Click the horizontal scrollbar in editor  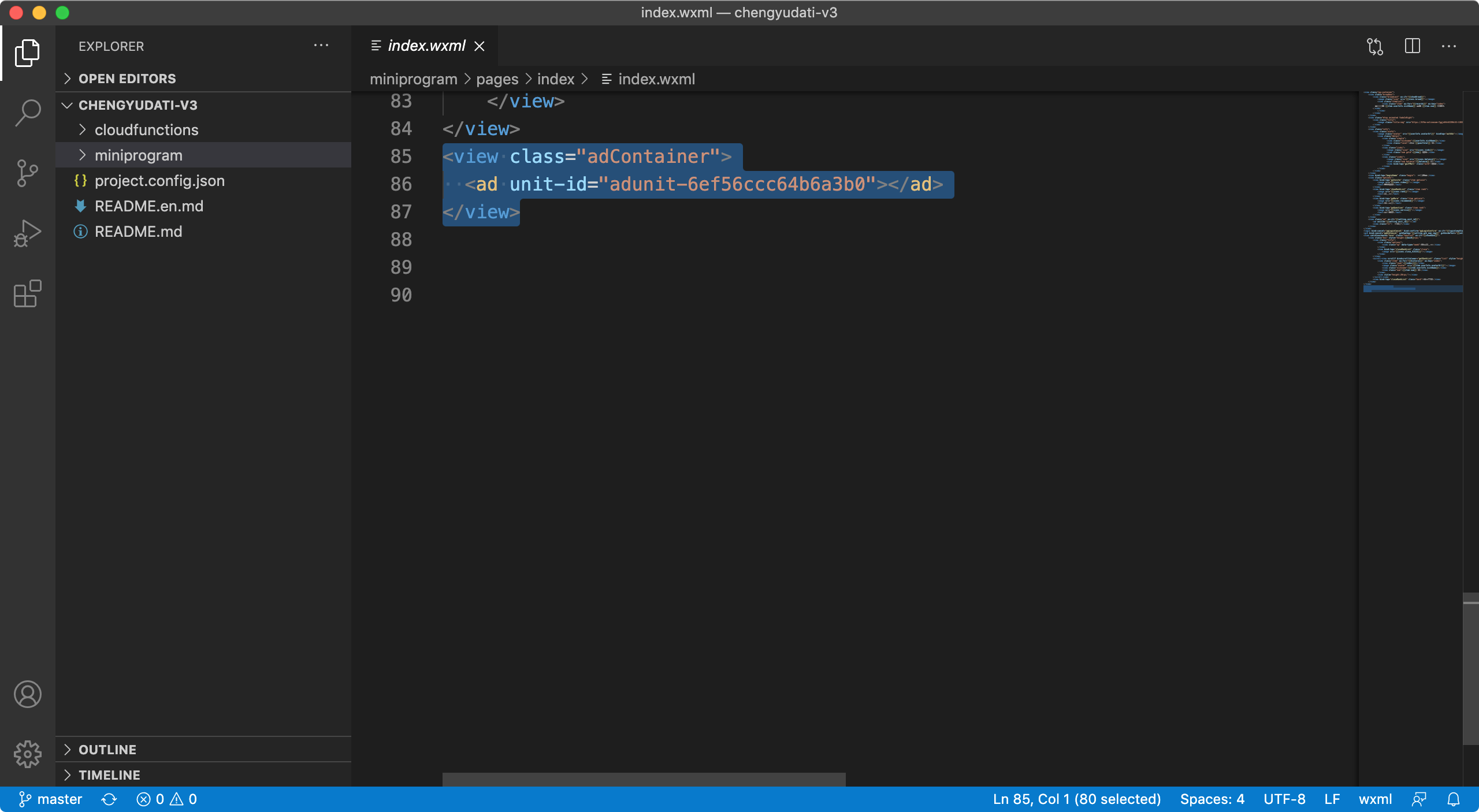644,779
